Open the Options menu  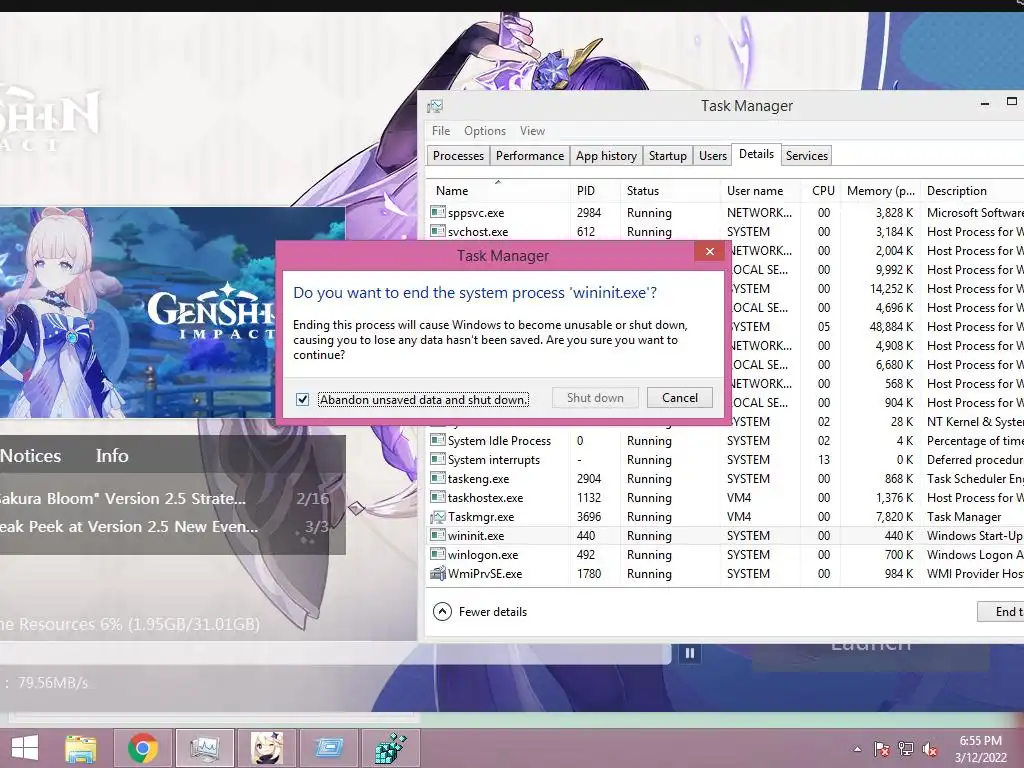485,131
